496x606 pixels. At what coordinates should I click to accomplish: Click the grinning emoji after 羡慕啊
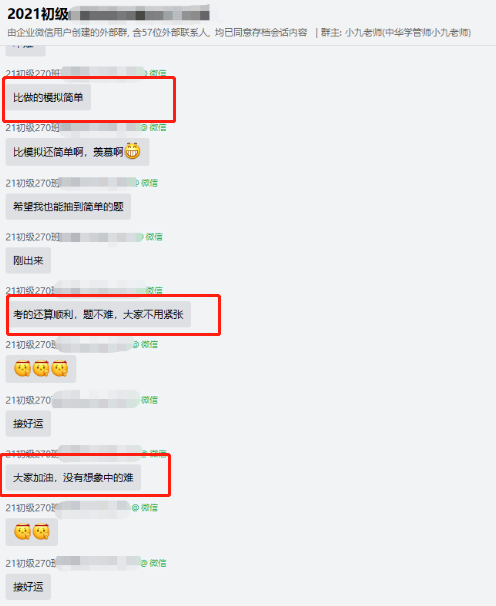[x=132, y=151]
